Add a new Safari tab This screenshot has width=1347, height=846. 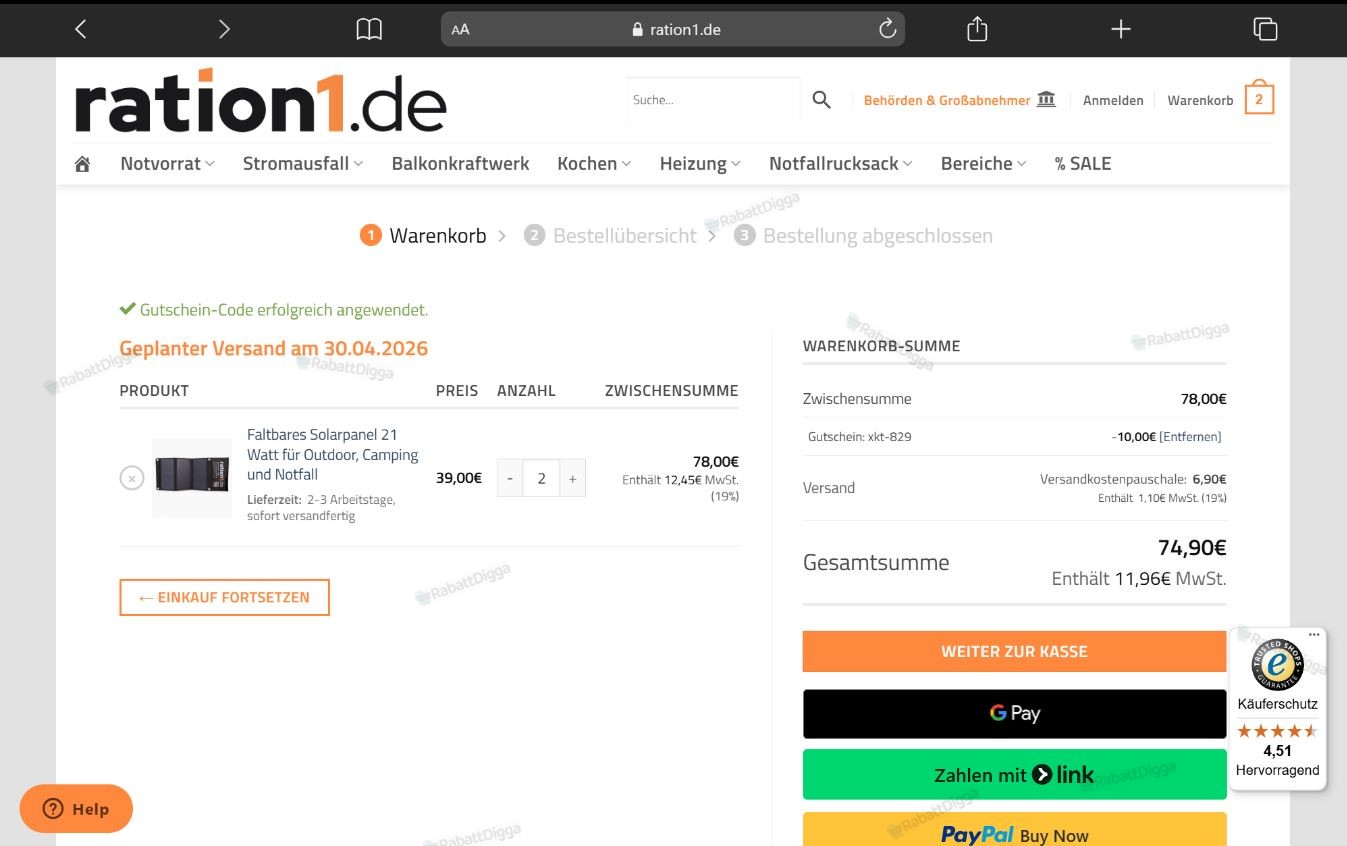click(x=1121, y=29)
